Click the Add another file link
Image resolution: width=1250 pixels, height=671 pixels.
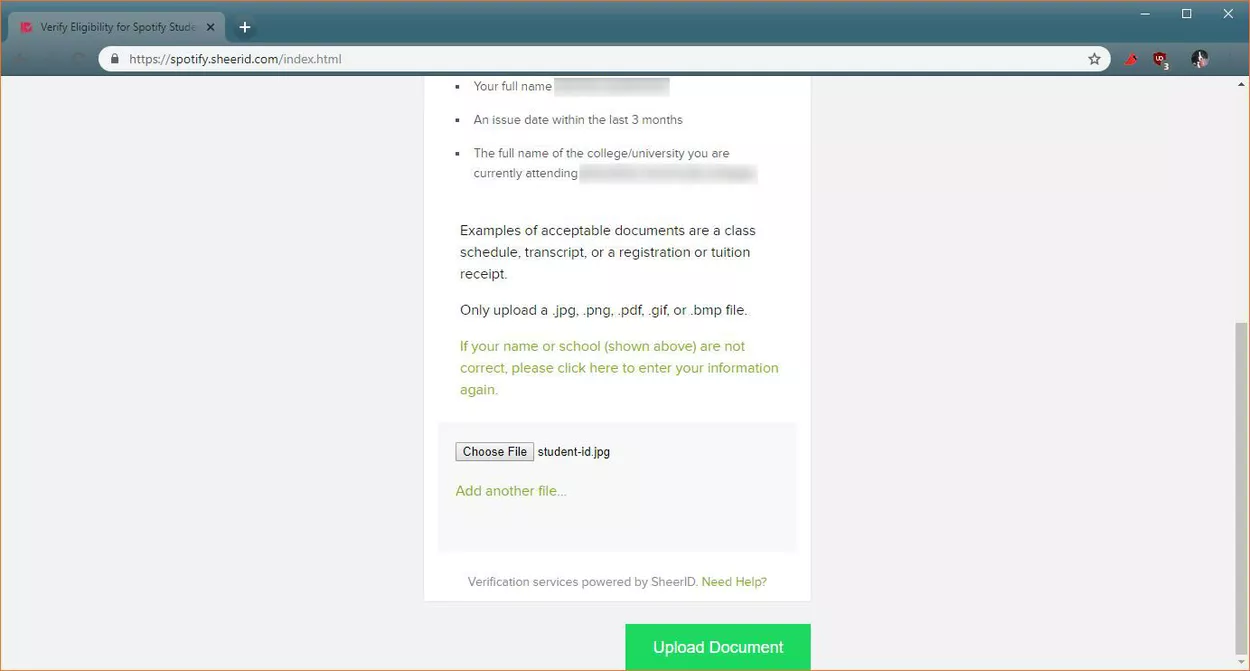[511, 491]
